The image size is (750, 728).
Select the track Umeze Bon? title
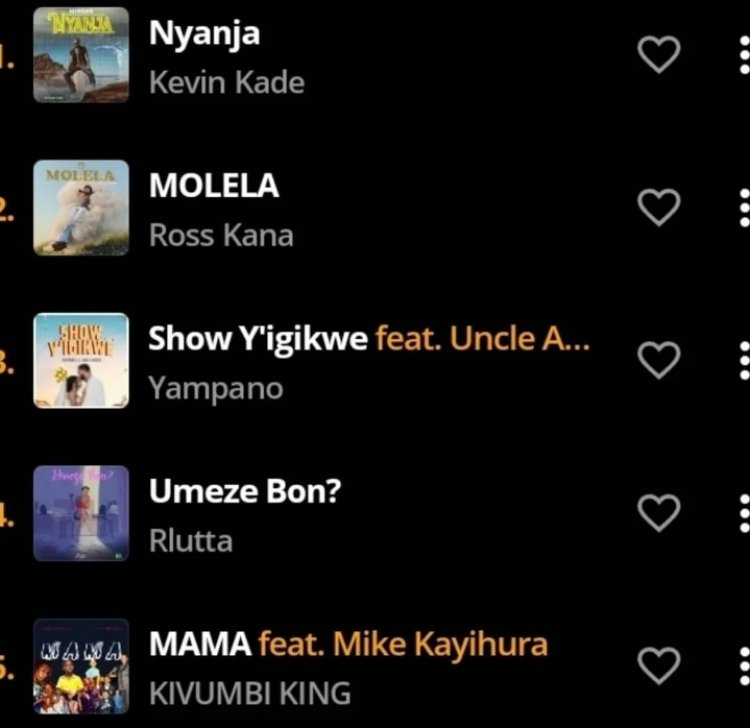[x=245, y=491]
